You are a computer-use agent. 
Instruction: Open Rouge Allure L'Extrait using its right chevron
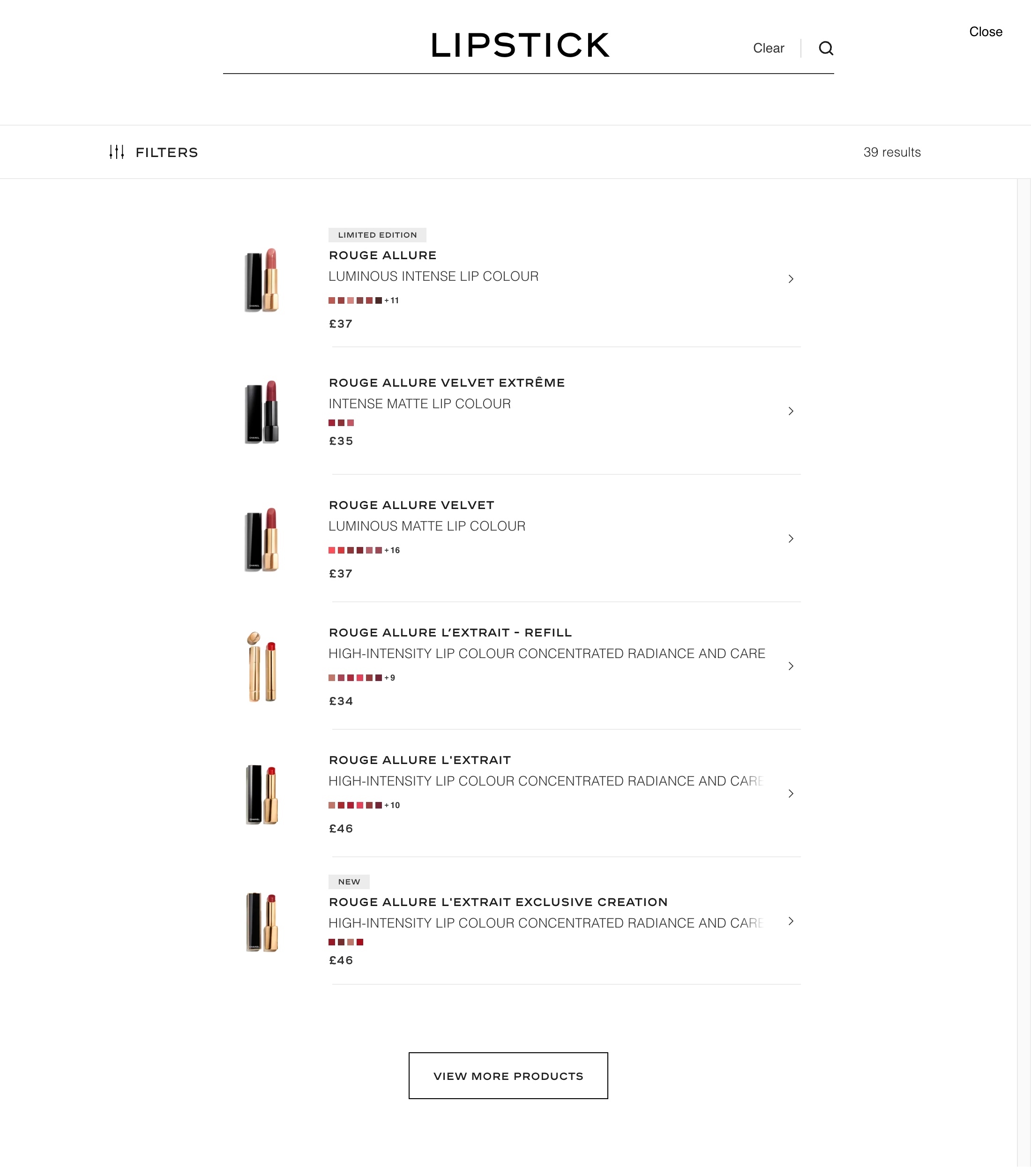click(x=791, y=794)
